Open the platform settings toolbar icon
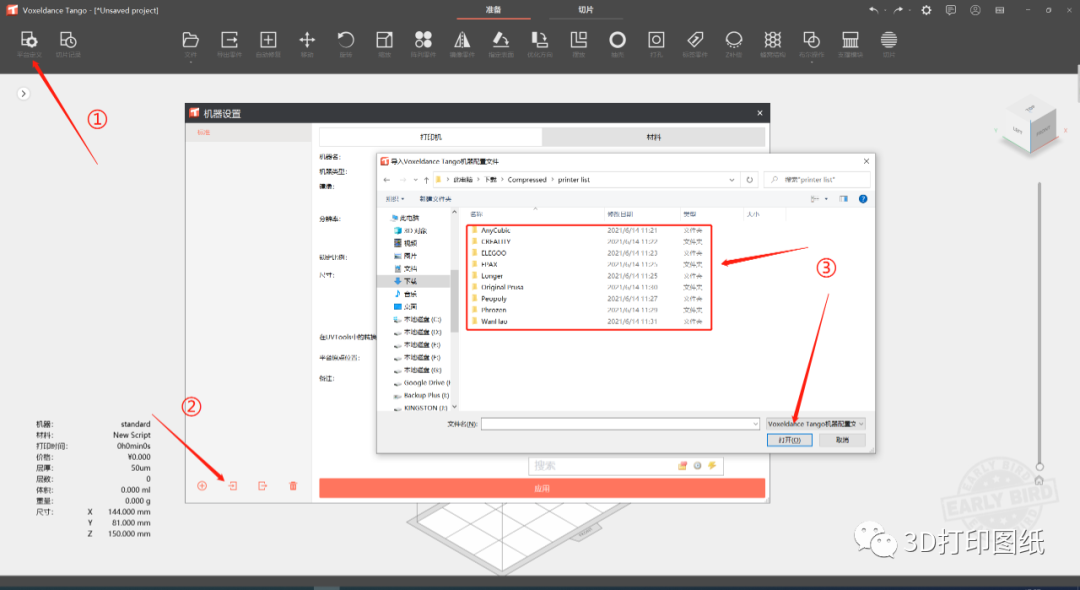 click(29, 40)
